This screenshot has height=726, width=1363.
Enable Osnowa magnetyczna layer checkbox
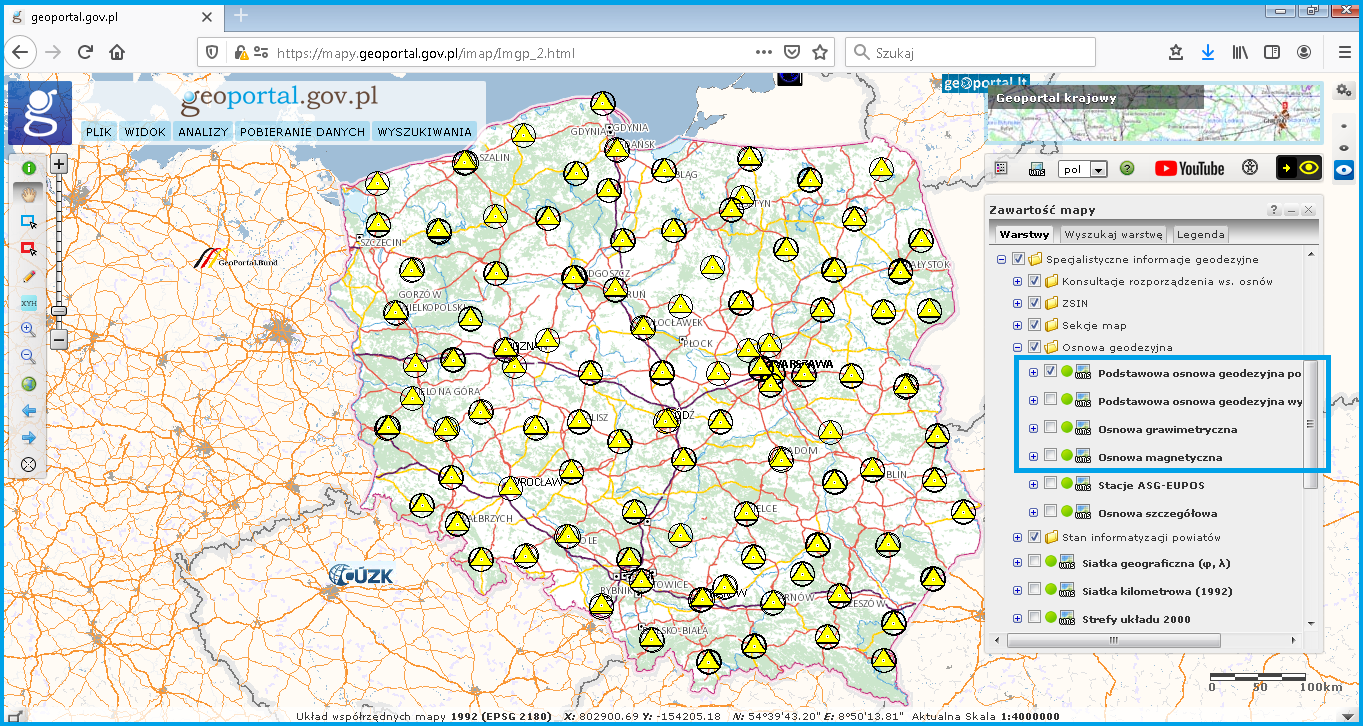1051,456
